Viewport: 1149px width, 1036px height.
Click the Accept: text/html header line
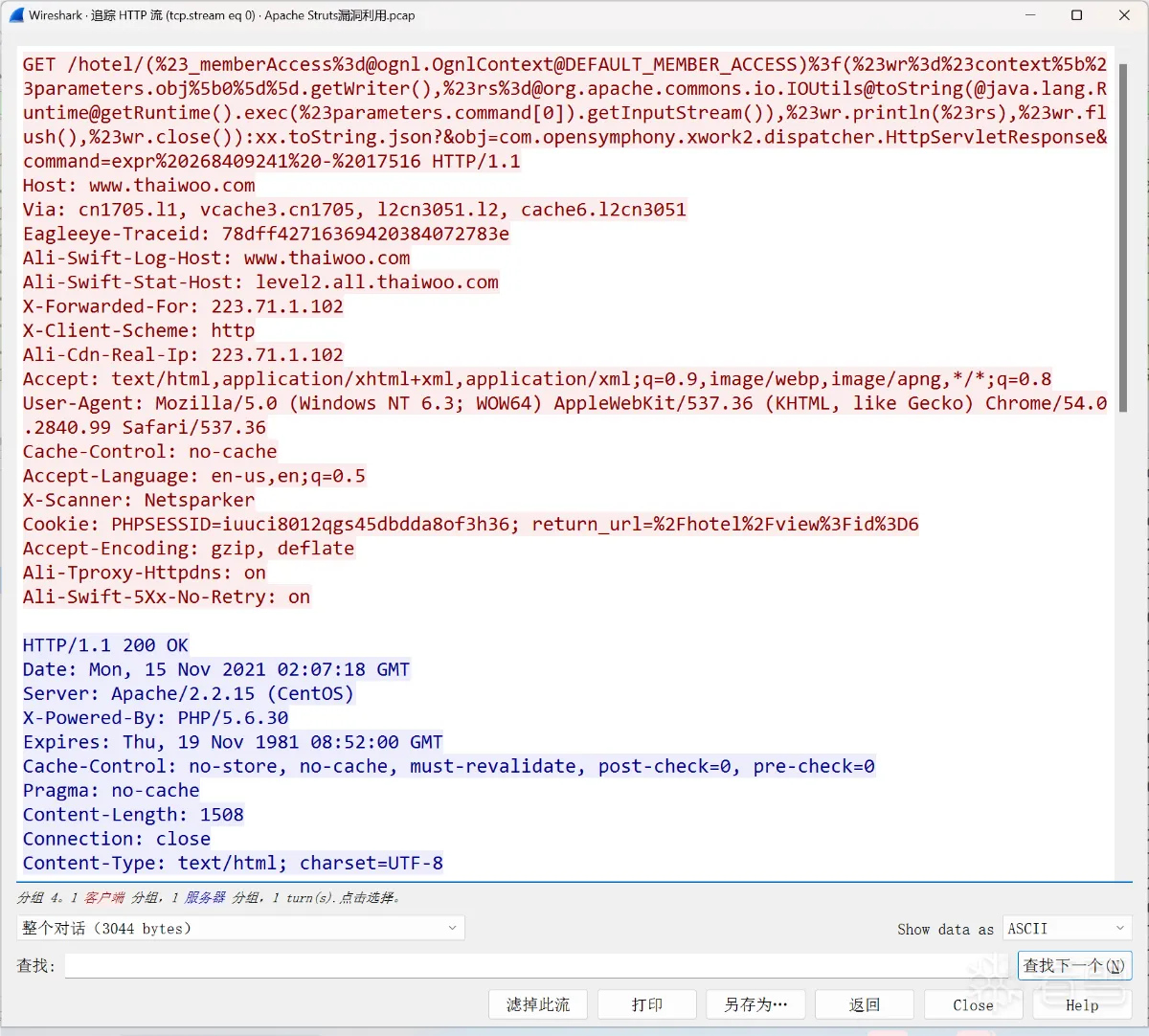click(x=537, y=379)
